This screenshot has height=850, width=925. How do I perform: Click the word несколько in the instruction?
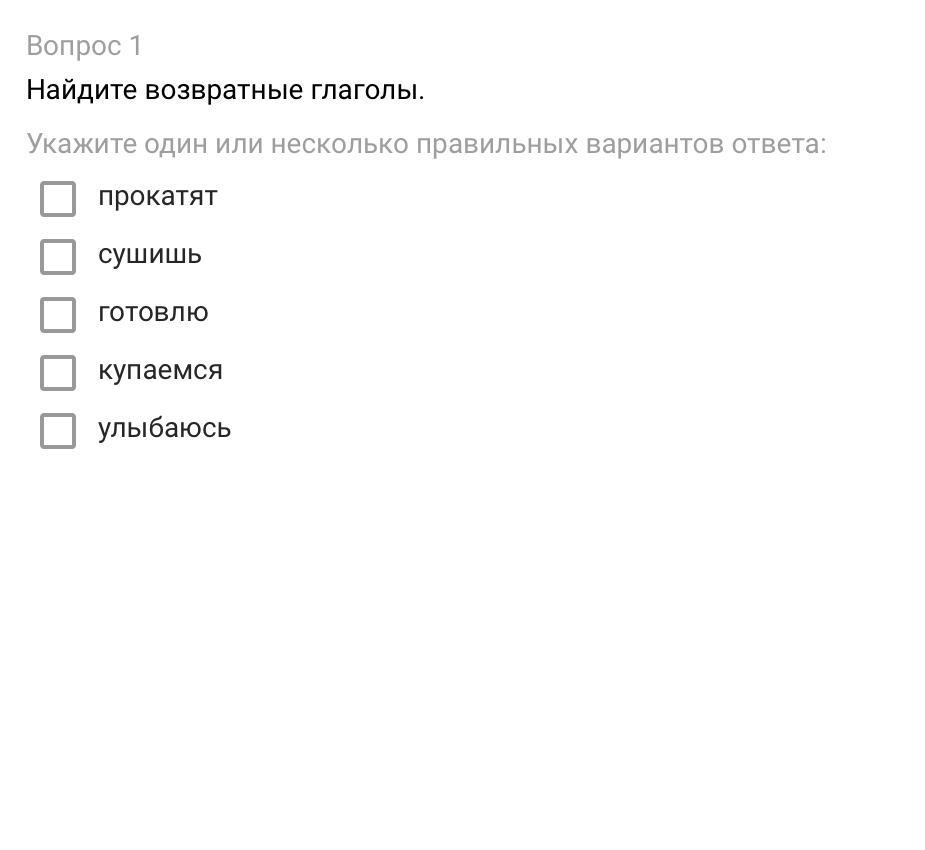coord(339,144)
